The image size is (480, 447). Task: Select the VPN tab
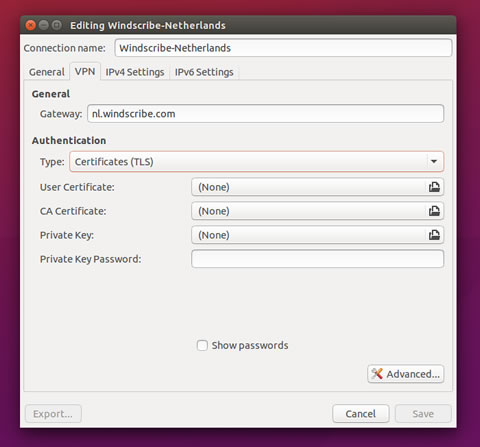point(85,71)
